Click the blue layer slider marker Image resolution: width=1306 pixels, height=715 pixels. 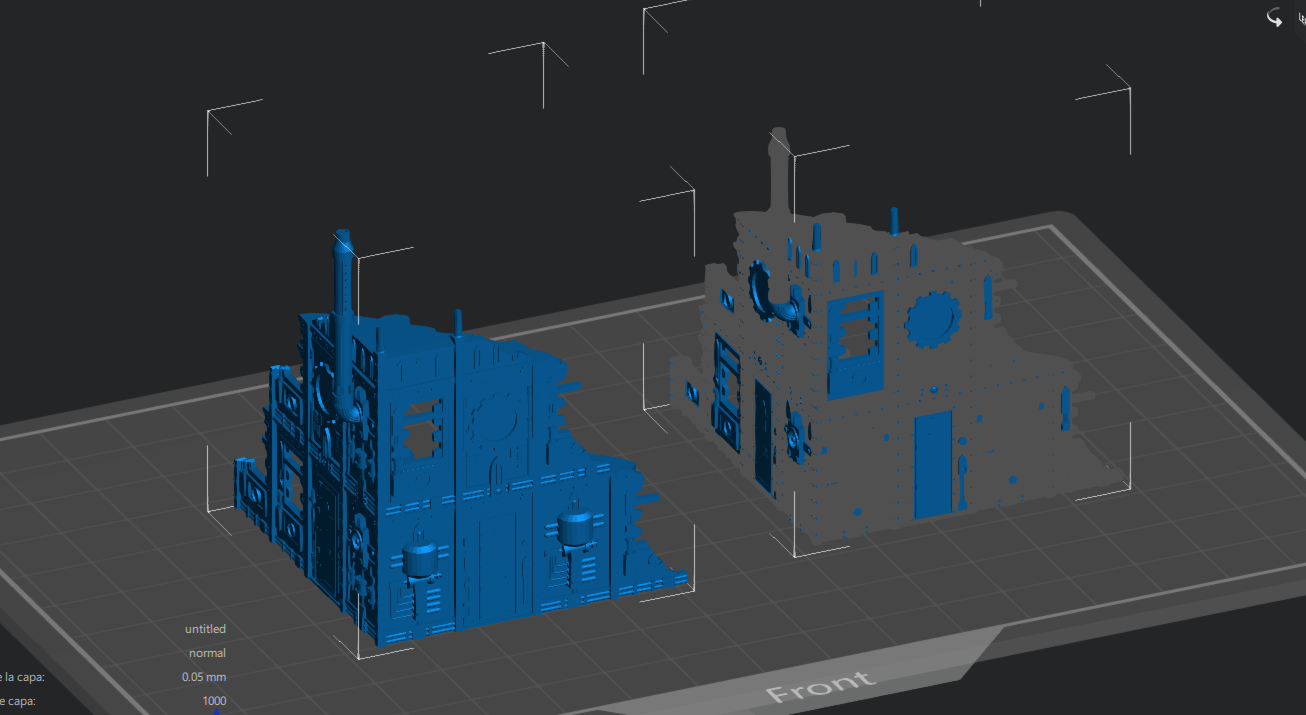tap(215, 712)
